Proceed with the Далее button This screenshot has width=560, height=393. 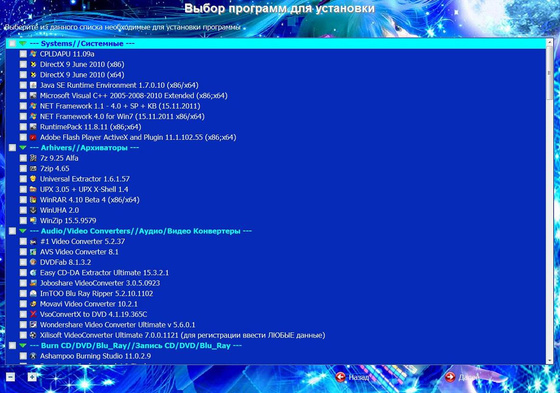462,377
